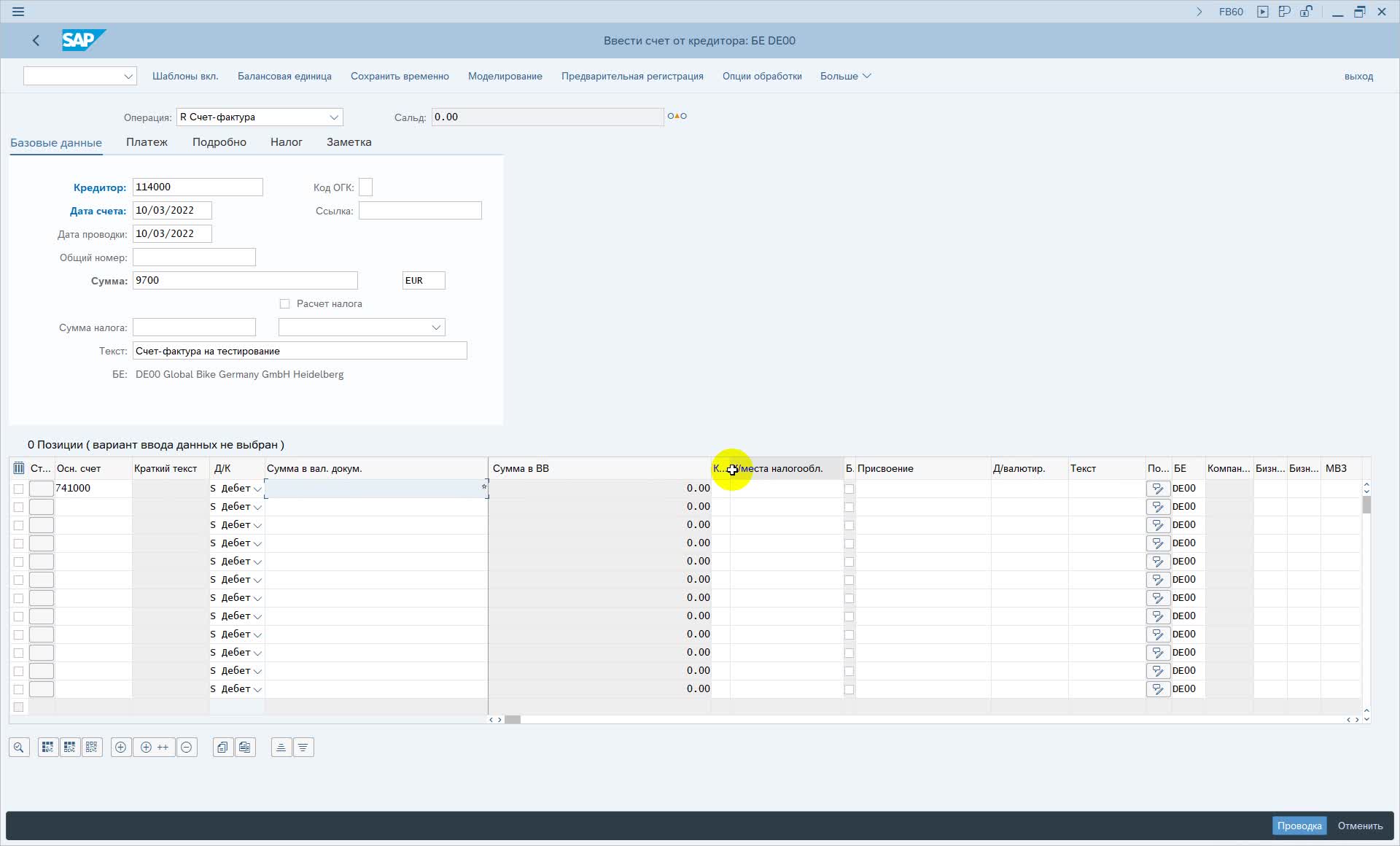Screen dimensions: 1400x846
Task: Click the detail icon in the last table row
Action: tap(1158, 689)
